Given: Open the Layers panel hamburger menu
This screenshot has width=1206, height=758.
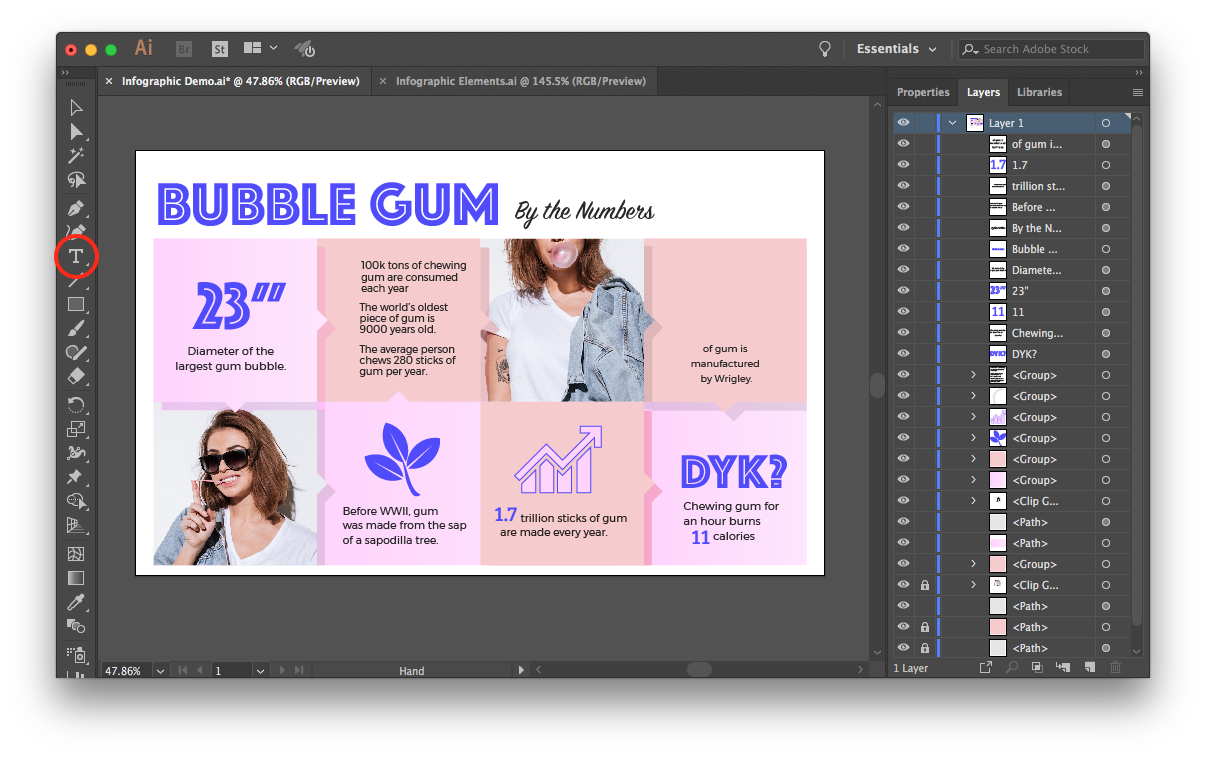Looking at the screenshot, I should click(x=1137, y=92).
